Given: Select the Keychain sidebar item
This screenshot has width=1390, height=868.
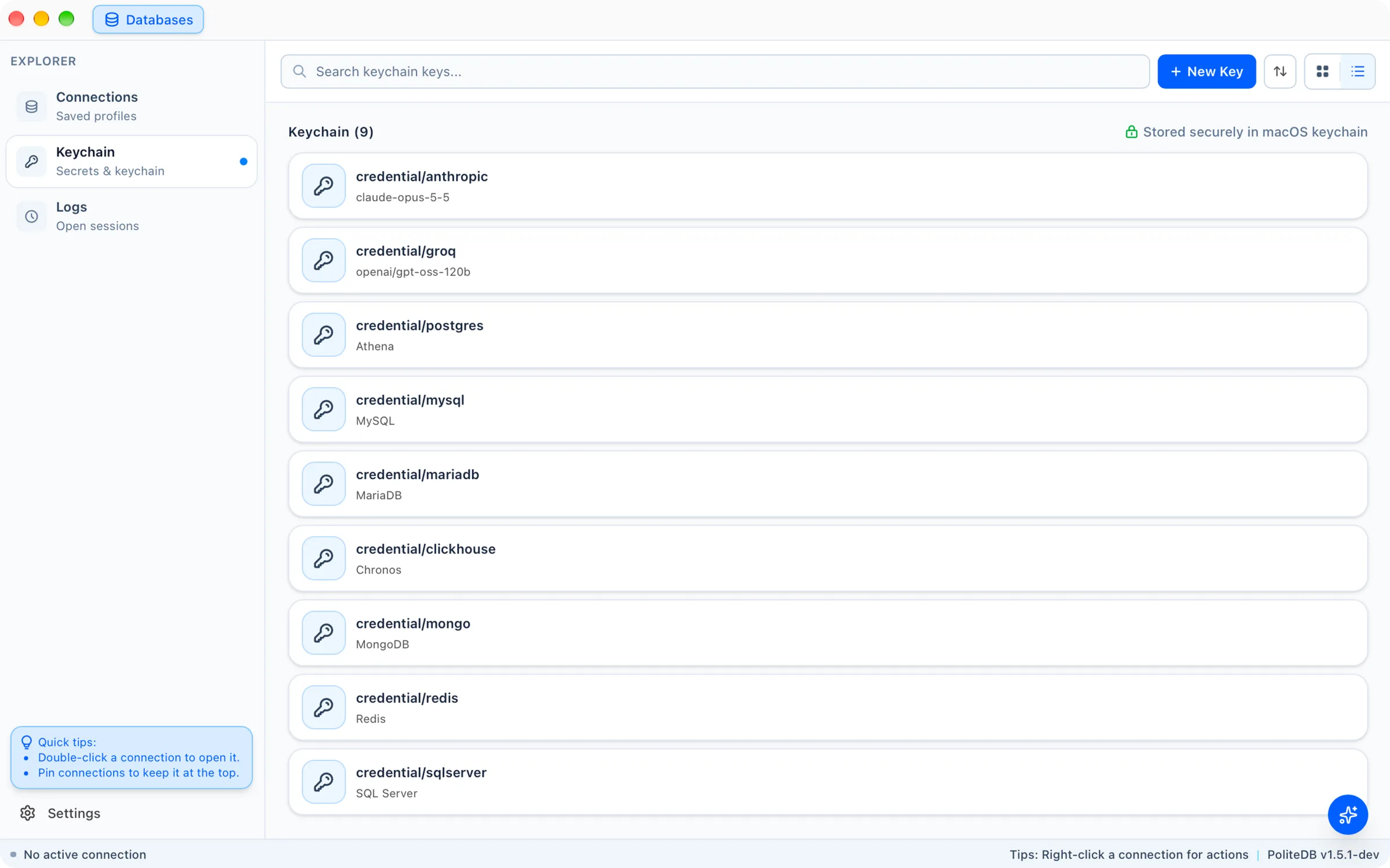Looking at the screenshot, I should click(131, 162).
